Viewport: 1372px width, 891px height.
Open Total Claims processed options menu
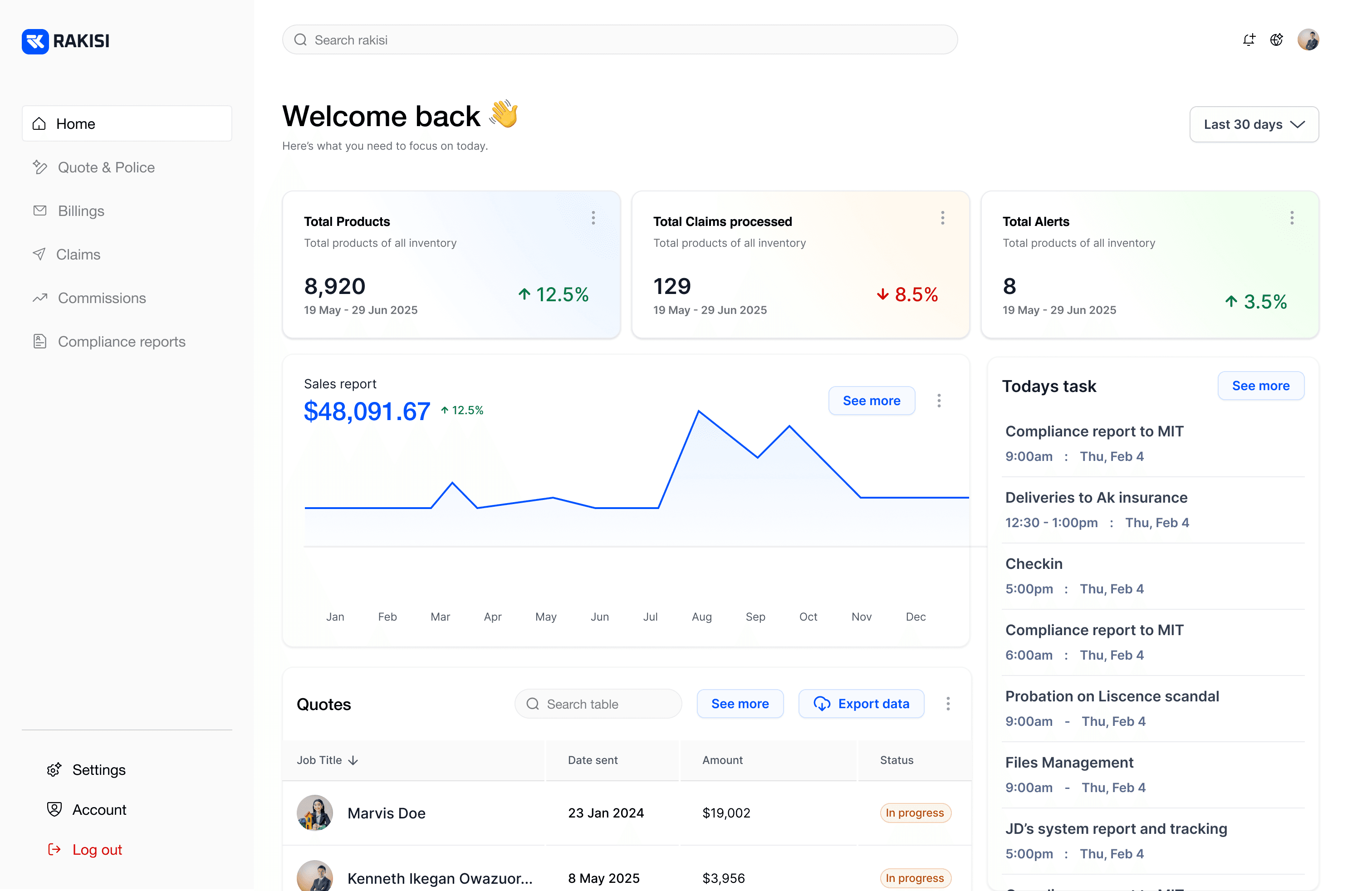[942, 218]
